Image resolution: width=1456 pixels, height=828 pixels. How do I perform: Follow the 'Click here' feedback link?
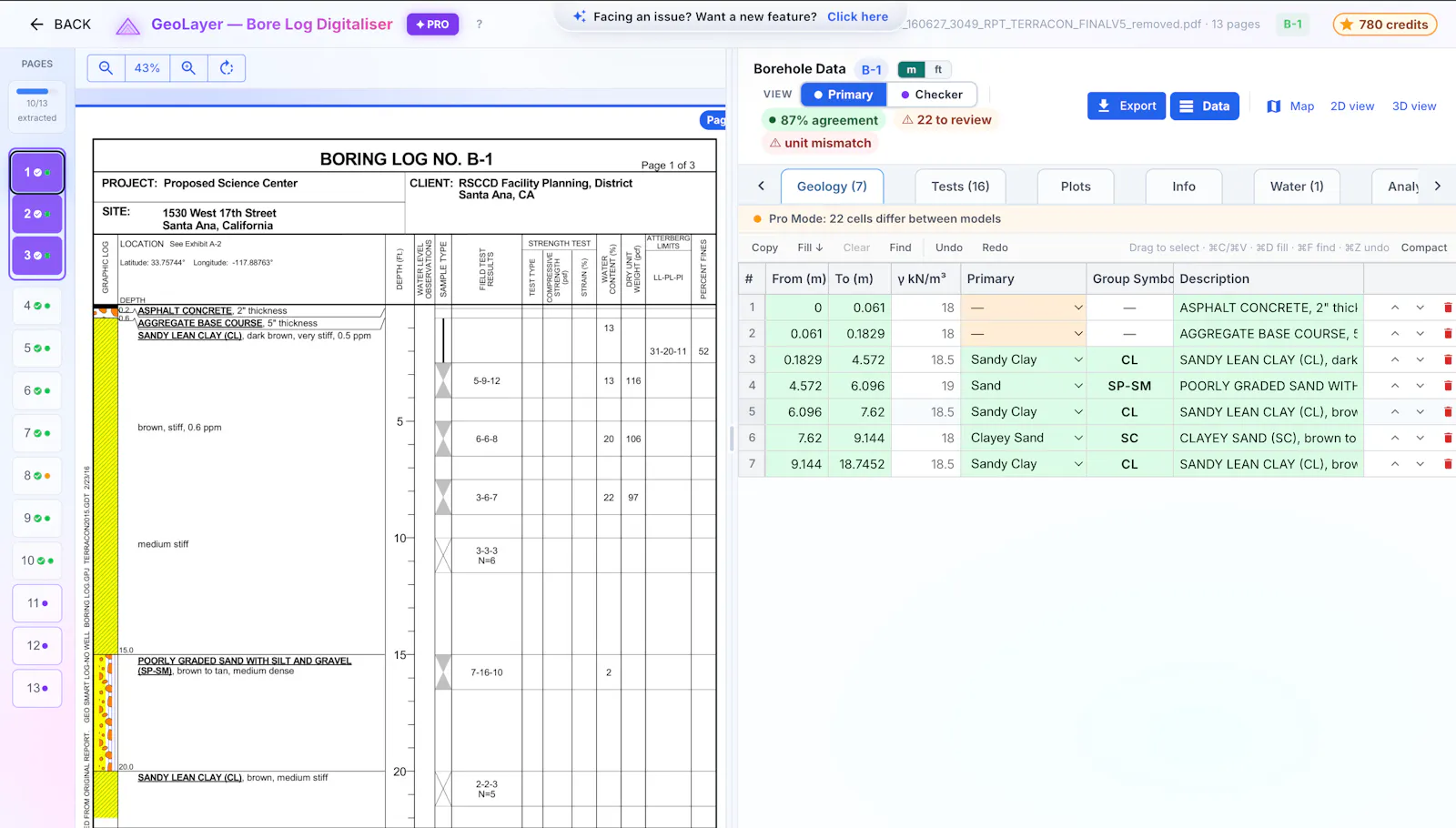pyautogui.click(x=857, y=16)
